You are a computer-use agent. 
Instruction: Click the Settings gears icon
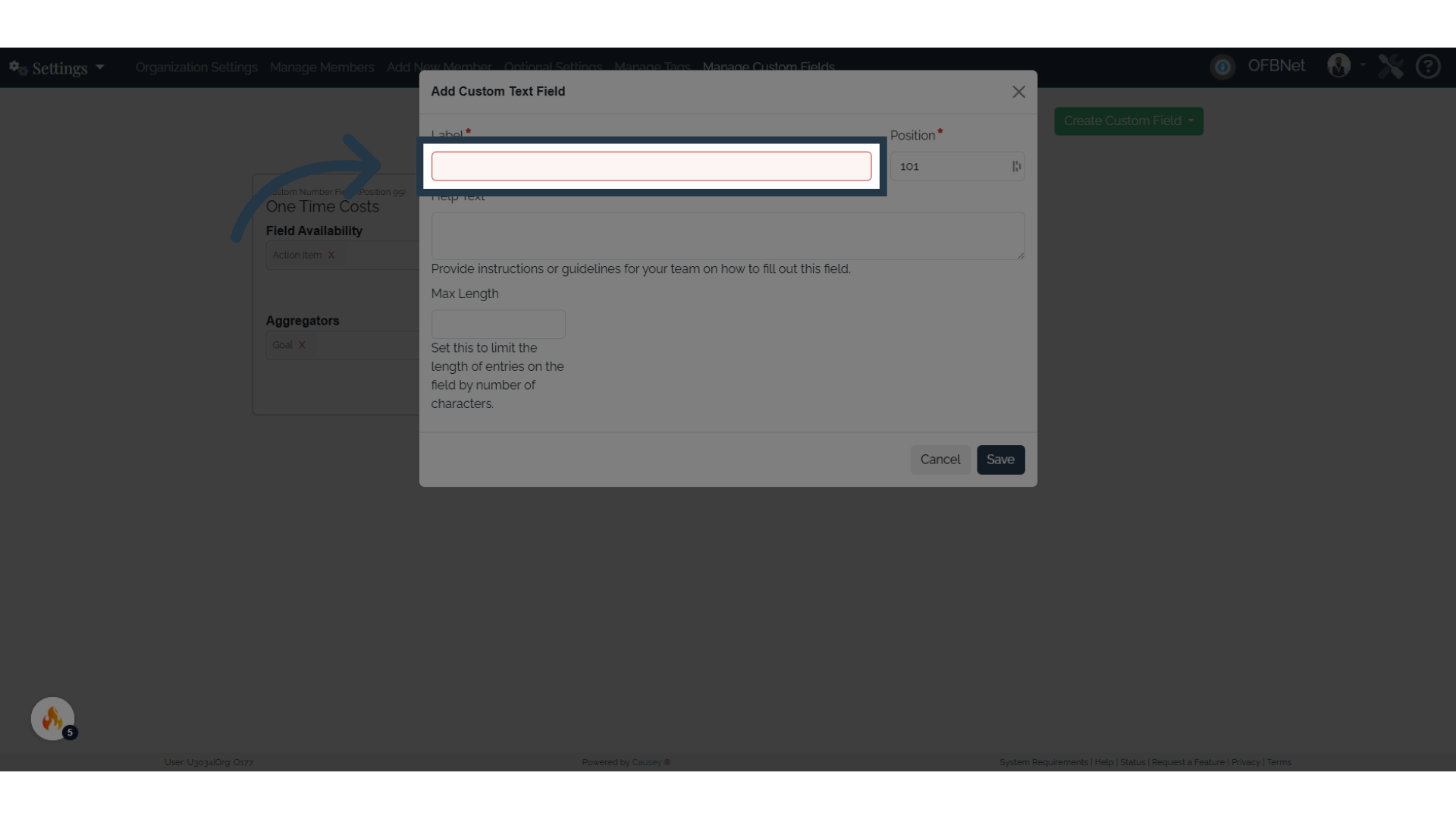click(x=18, y=68)
